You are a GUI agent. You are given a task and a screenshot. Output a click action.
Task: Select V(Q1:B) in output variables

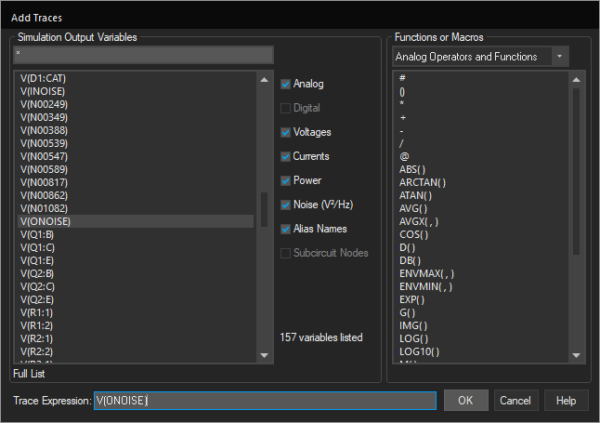pyautogui.click(x=38, y=234)
